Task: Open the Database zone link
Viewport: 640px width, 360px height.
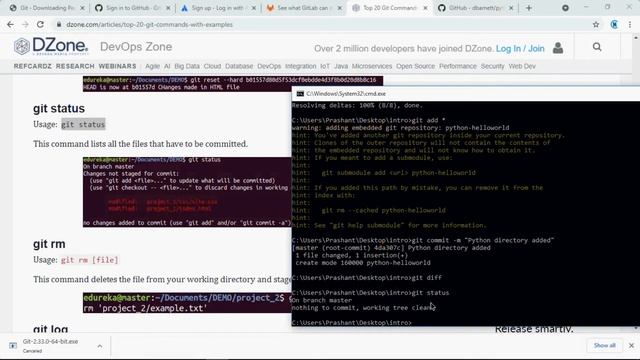Action: (x=239, y=66)
